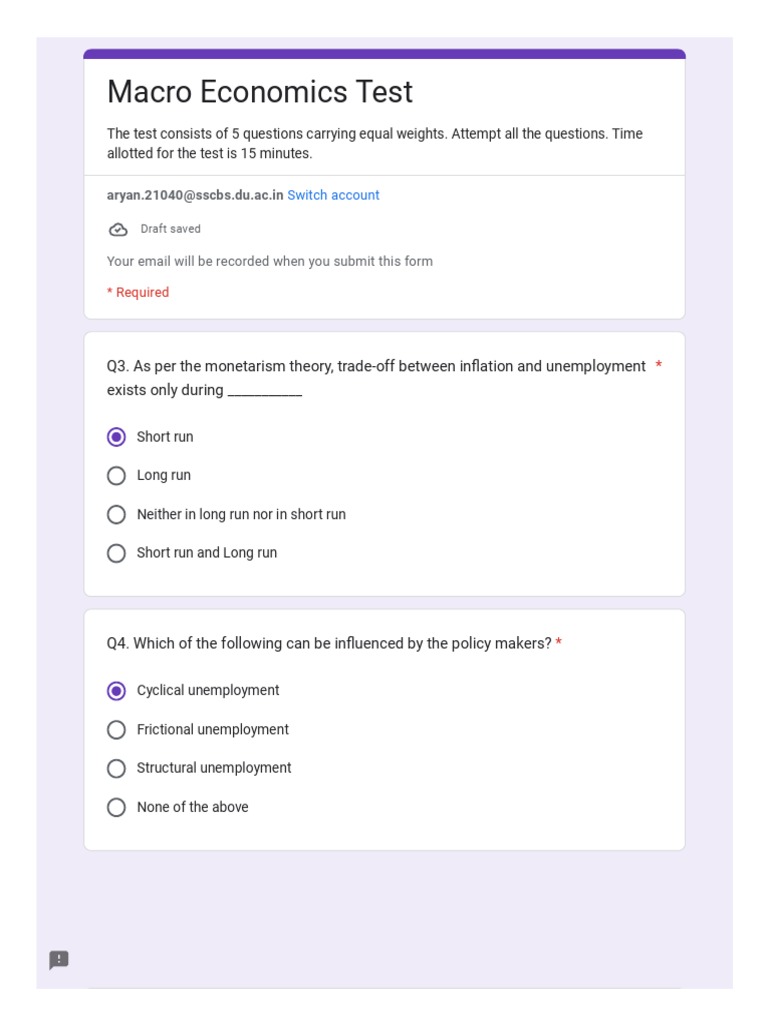Viewport: 768px width, 1024px height.
Task: Click the Long run answer label
Action: coord(164,476)
